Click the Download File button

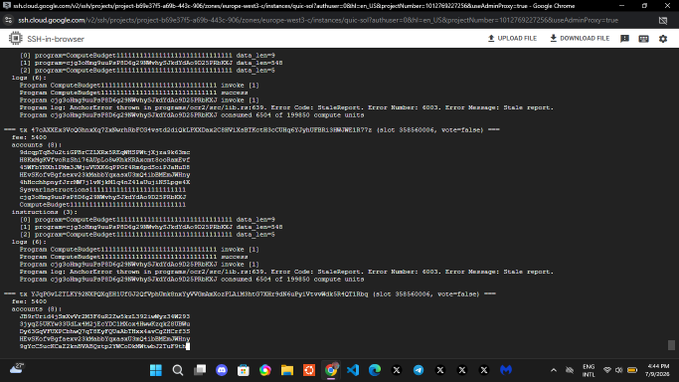[579, 39]
